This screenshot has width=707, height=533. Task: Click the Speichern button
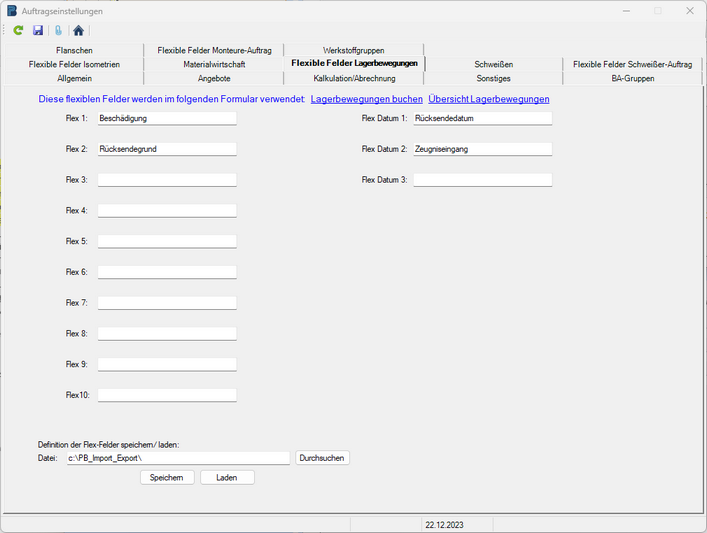point(166,478)
